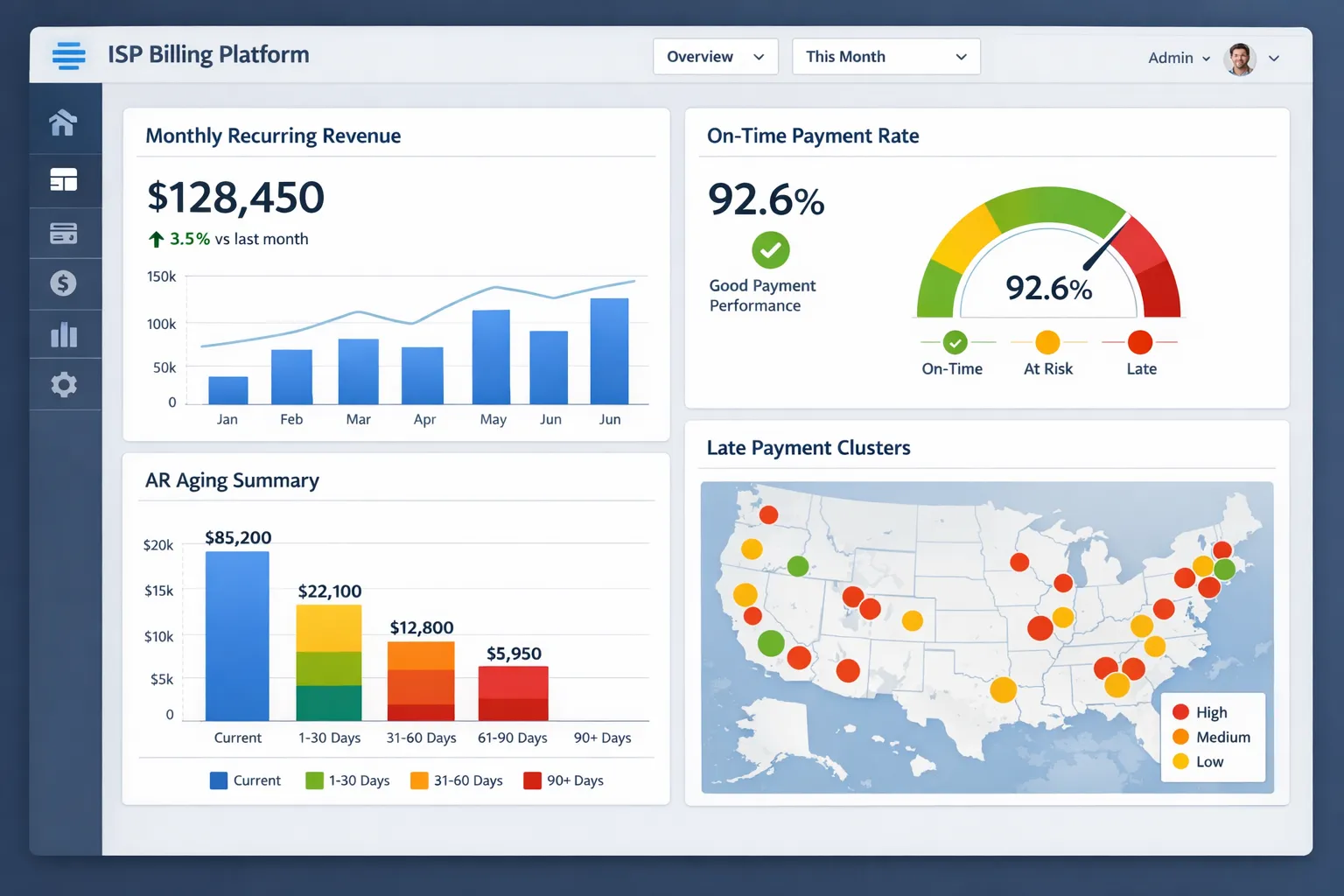Screen dimensions: 1344x896
Task: Click the Good Payment Performance label
Action: (762, 296)
